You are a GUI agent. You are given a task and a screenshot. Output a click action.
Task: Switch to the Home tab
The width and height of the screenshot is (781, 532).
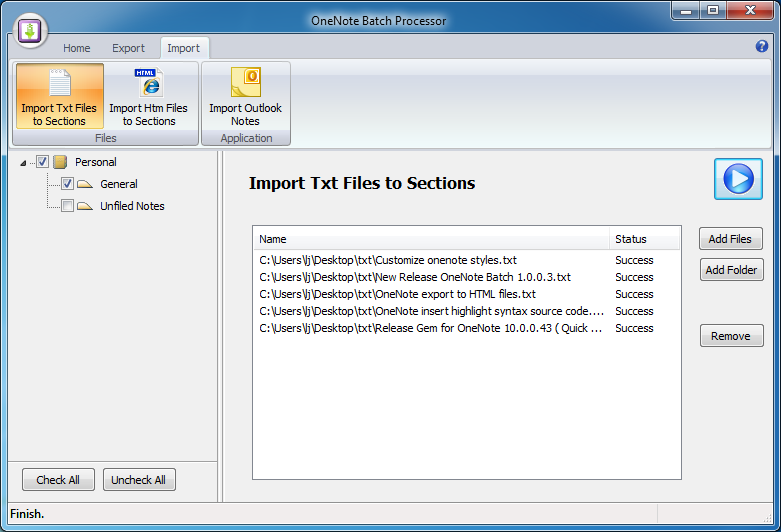(x=77, y=48)
